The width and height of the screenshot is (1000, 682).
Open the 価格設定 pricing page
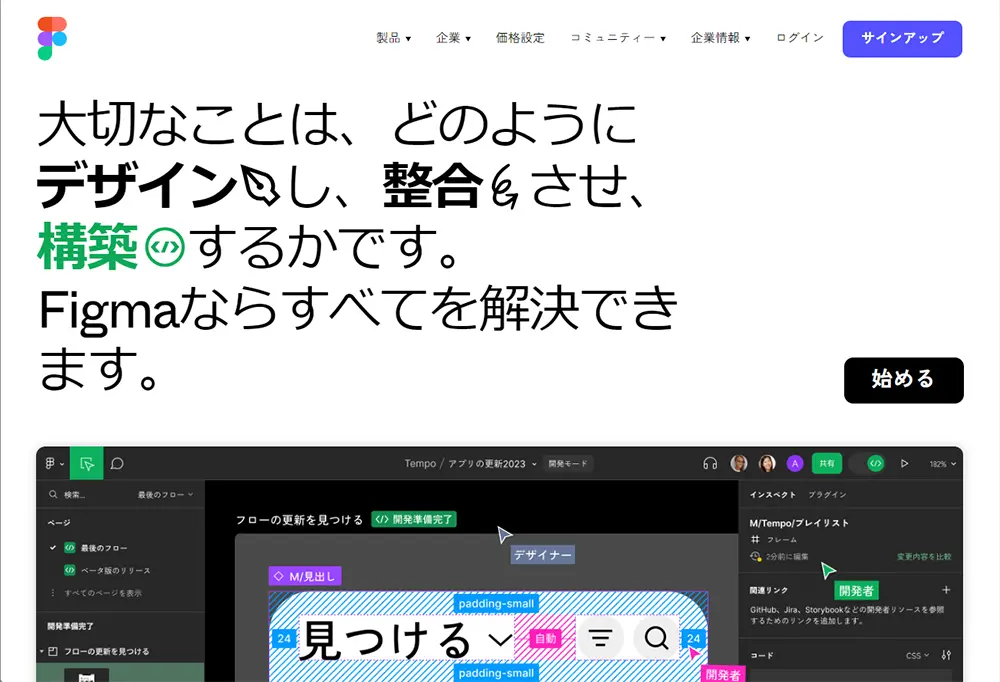click(x=520, y=38)
